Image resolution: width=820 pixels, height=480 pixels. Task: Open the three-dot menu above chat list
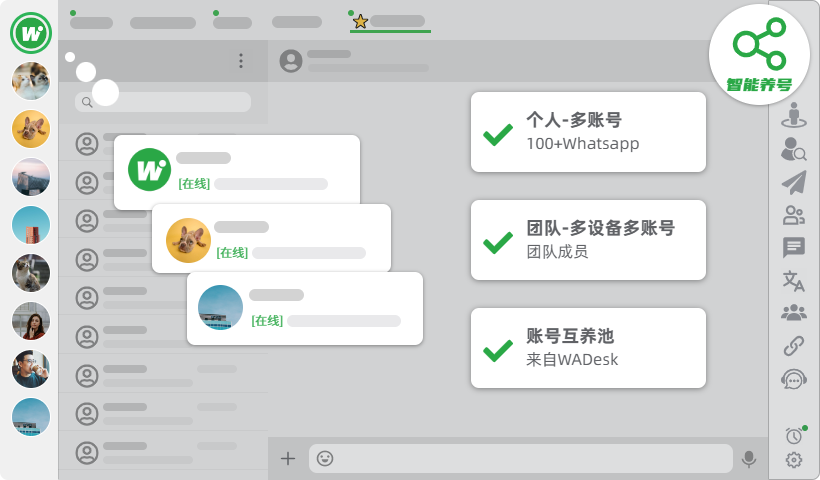(241, 61)
